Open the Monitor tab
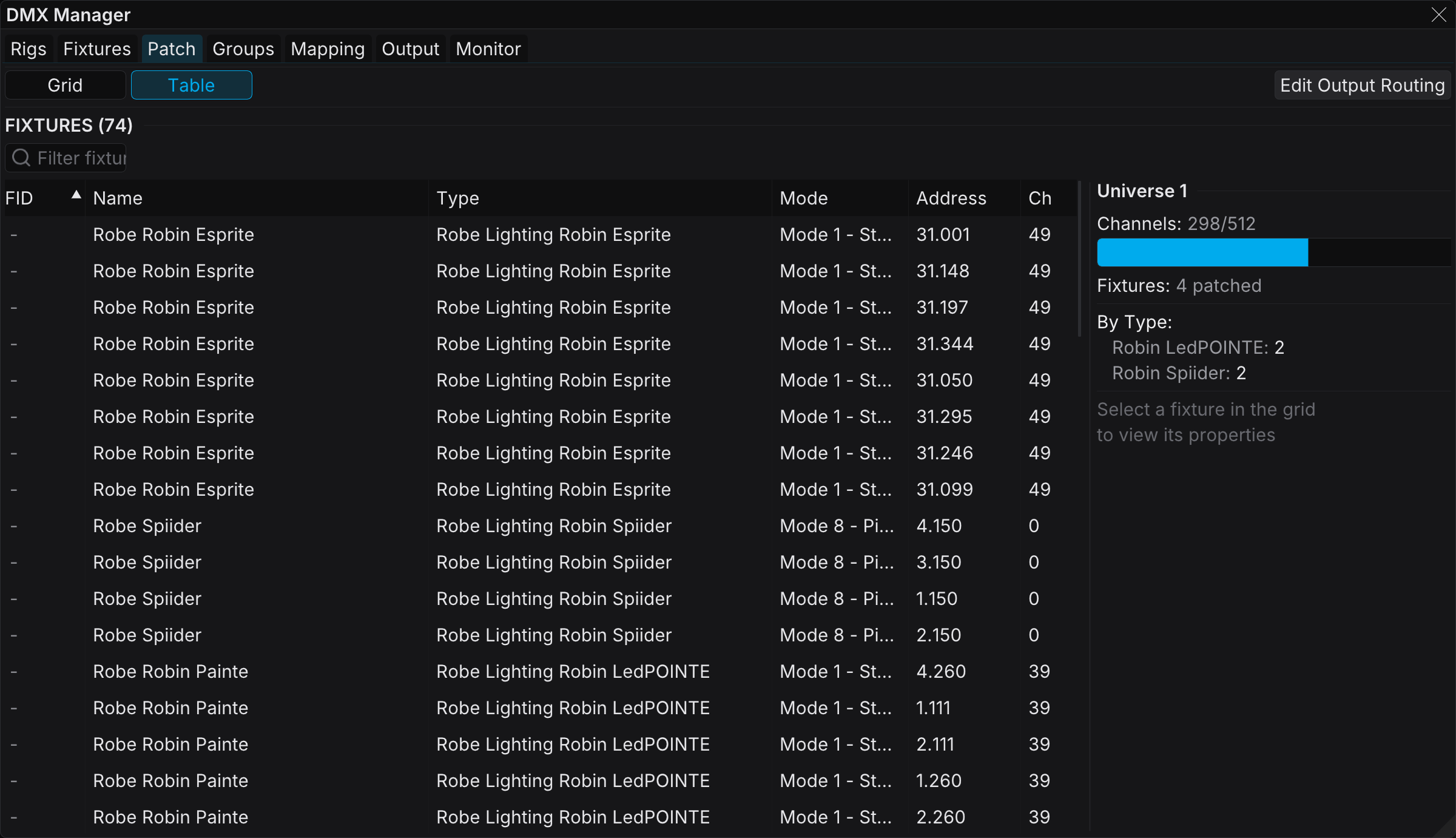The width and height of the screenshot is (1456, 838). click(x=488, y=49)
